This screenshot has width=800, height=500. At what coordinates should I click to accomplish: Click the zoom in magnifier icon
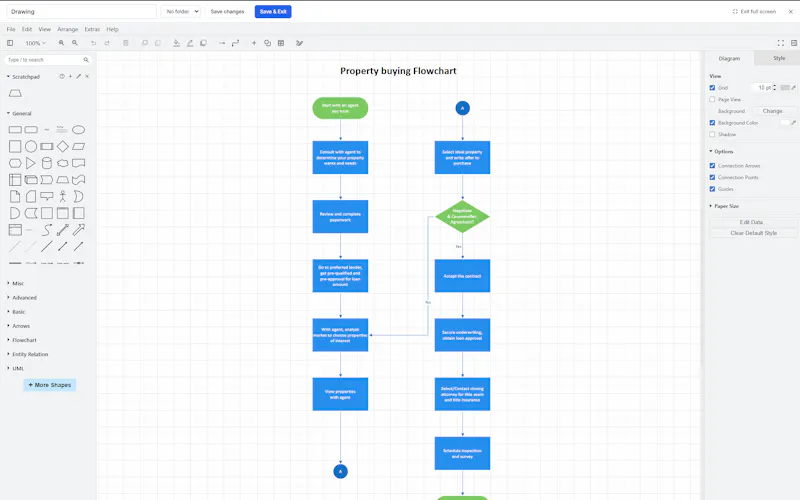61,43
